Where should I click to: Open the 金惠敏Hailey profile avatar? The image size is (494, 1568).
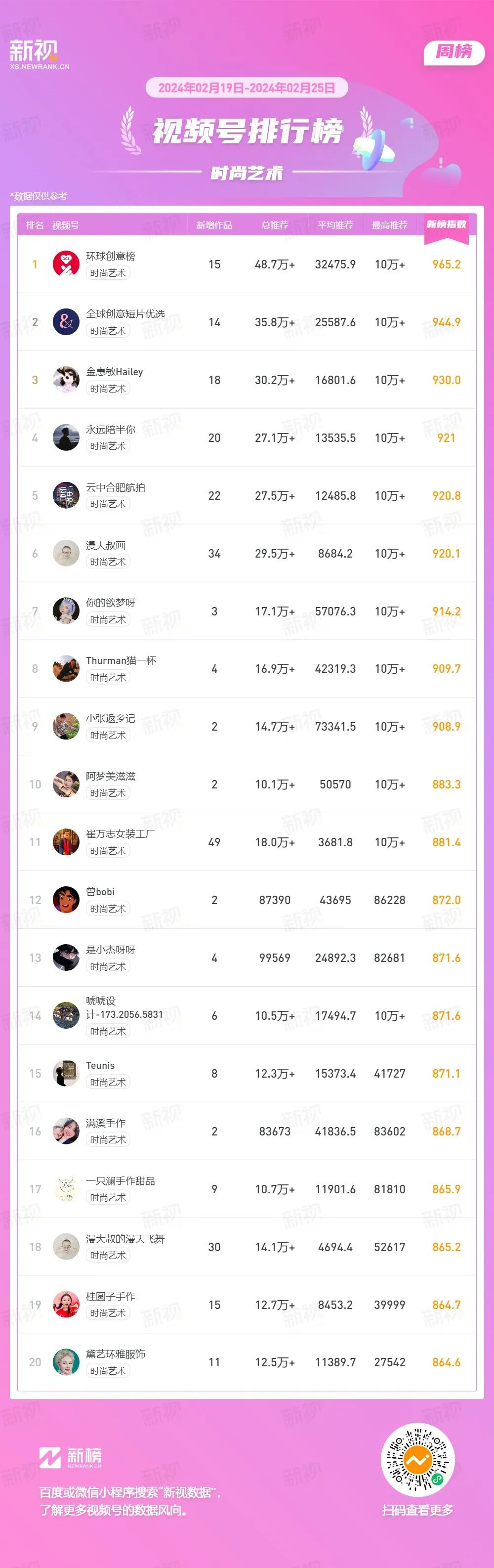pyautogui.click(x=66, y=380)
